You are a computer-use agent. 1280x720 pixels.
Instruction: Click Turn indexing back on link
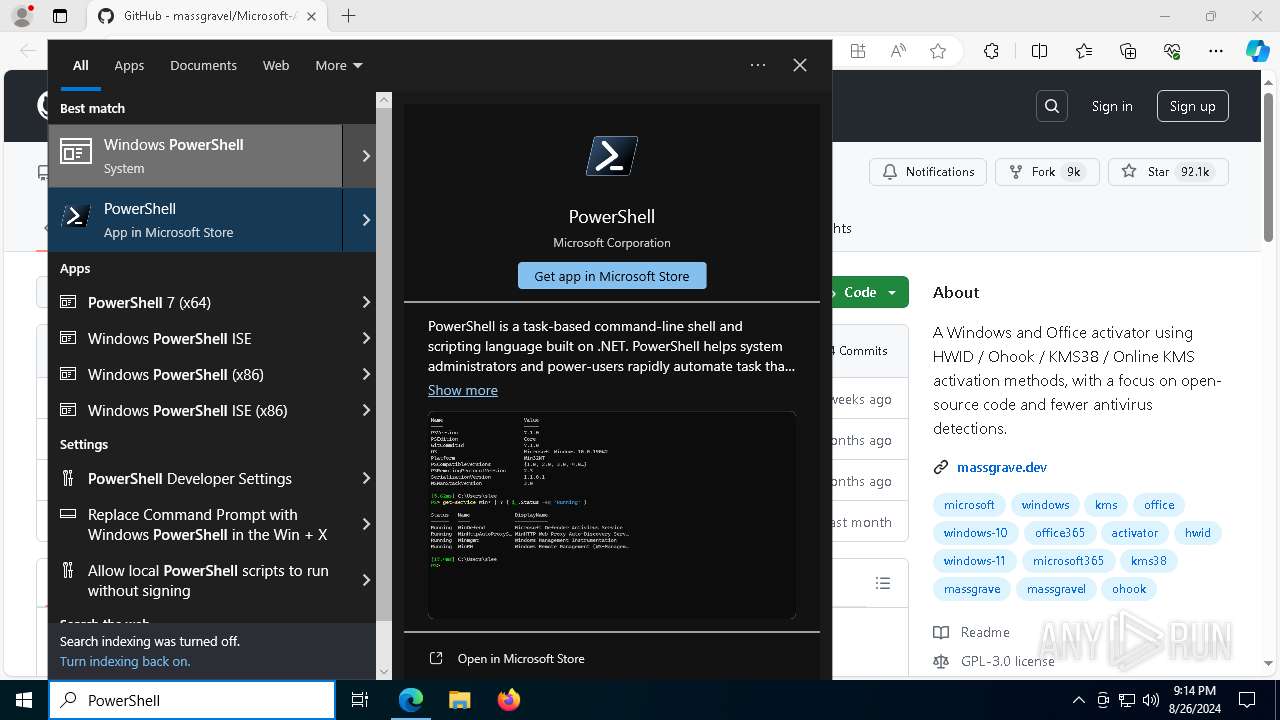coord(125,661)
